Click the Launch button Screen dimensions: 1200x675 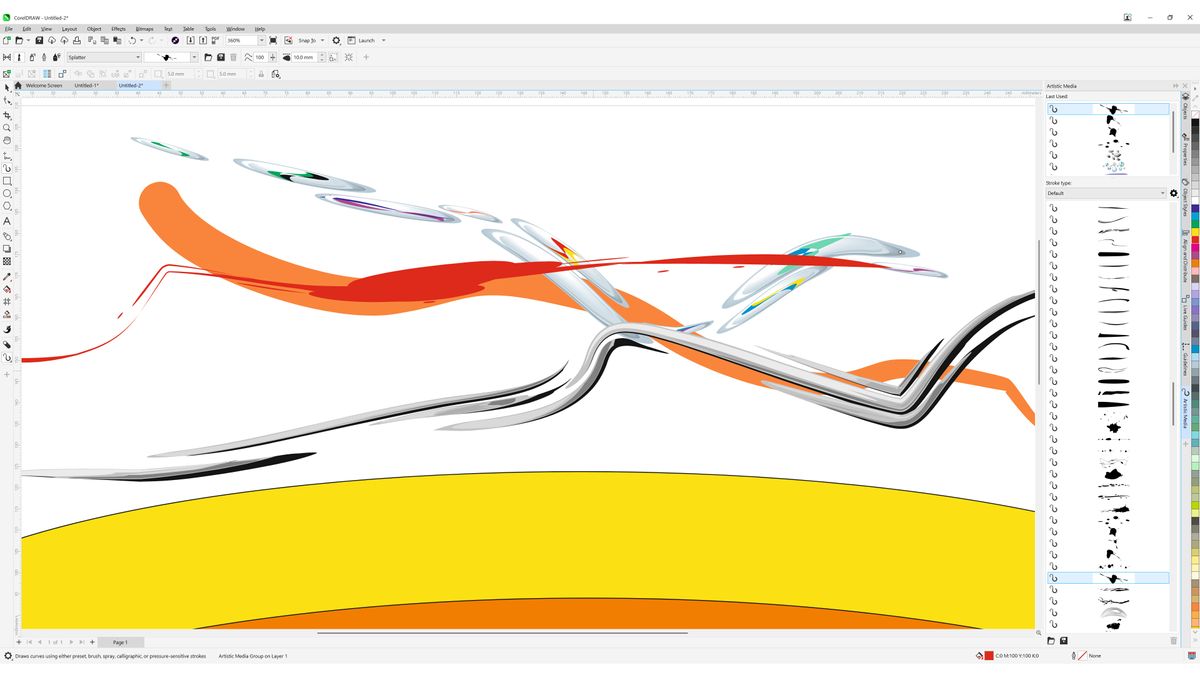[366, 40]
